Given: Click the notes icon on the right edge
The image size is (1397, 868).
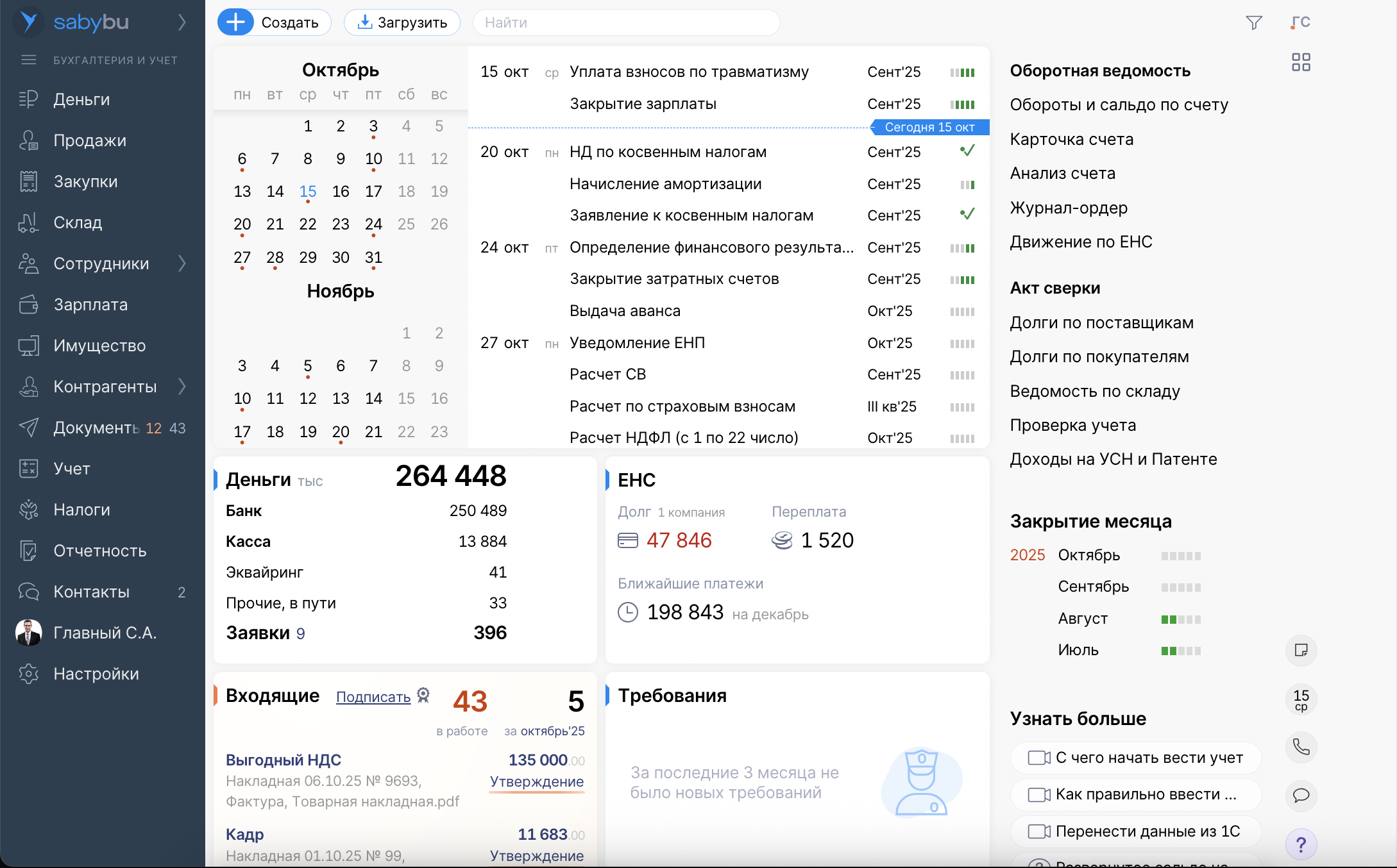Looking at the screenshot, I should click(1301, 651).
